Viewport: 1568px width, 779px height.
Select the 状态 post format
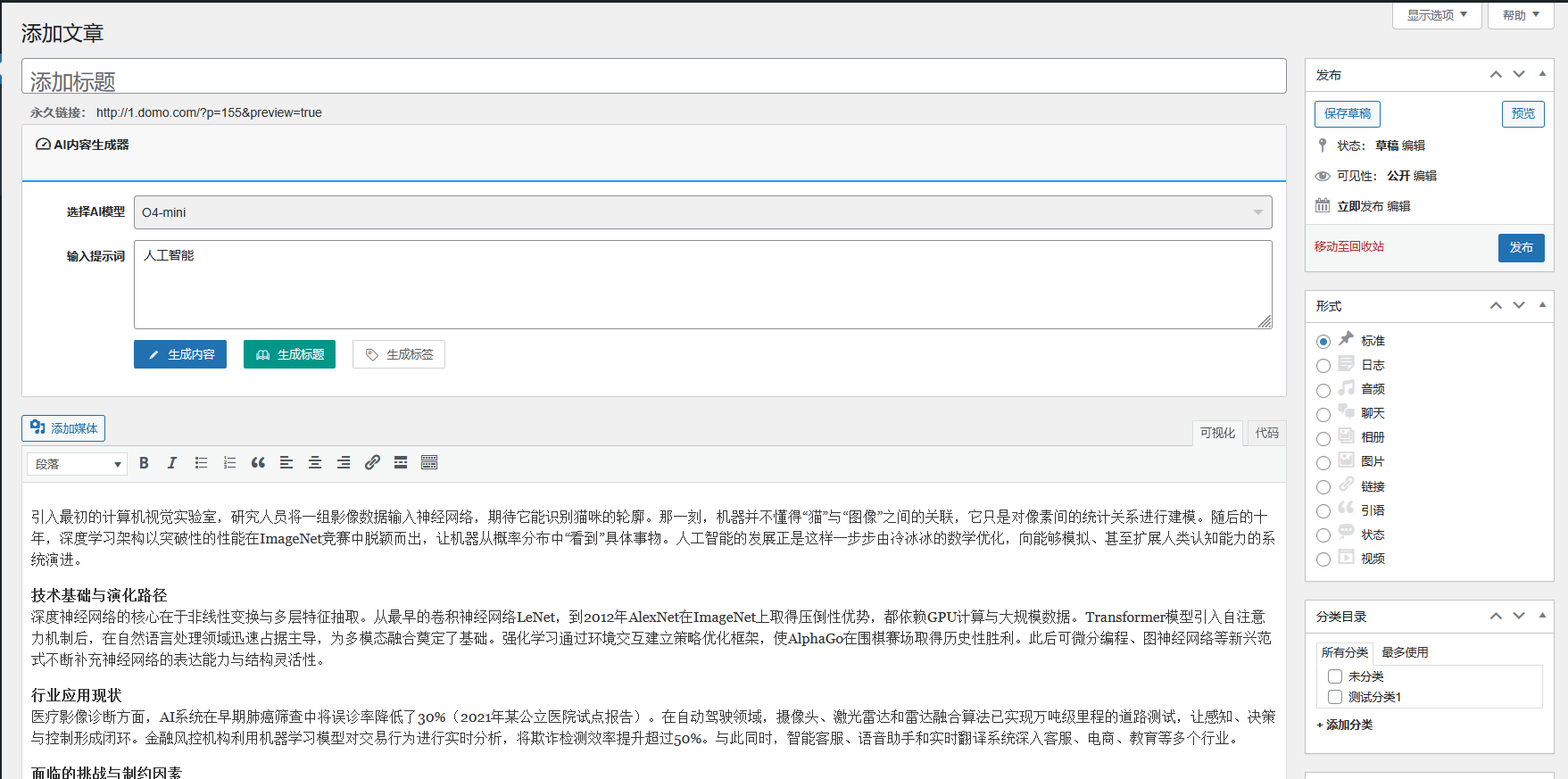pyautogui.click(x=1323, y=535)
